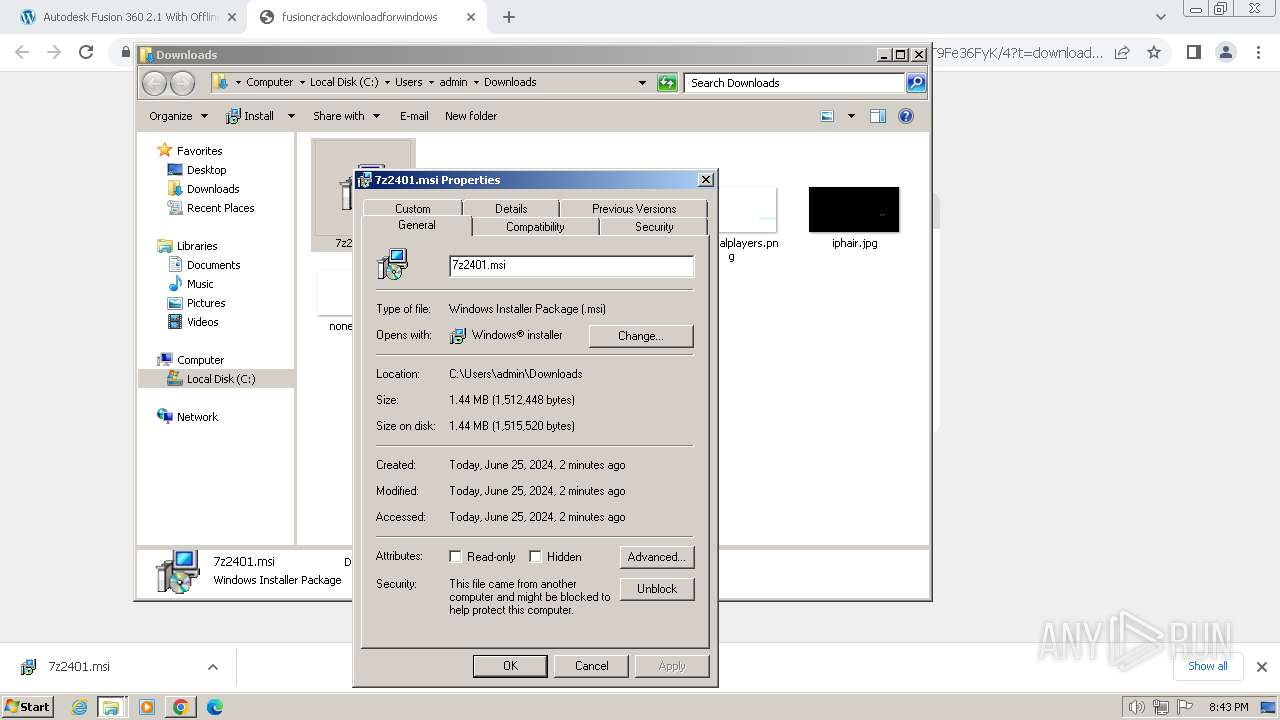Screen dimensions: 1280x720
Task: Reload the Chrome page
Action: pos(86,52)
